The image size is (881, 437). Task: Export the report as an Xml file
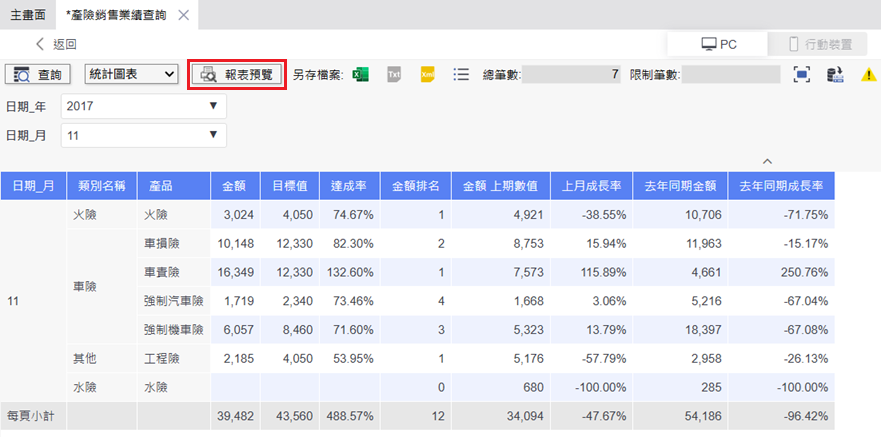tap(428, 74)
